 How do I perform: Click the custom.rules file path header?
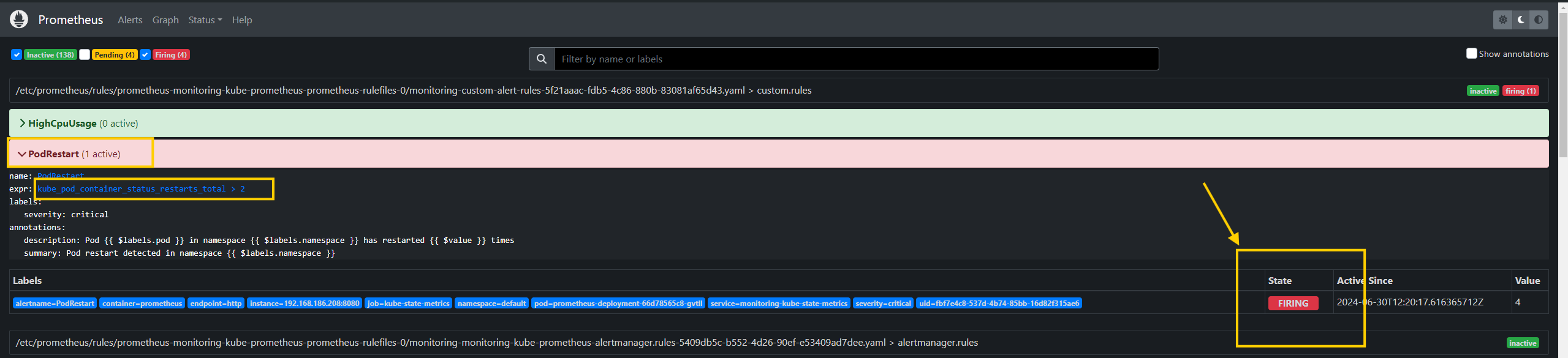tap(414, 90)
